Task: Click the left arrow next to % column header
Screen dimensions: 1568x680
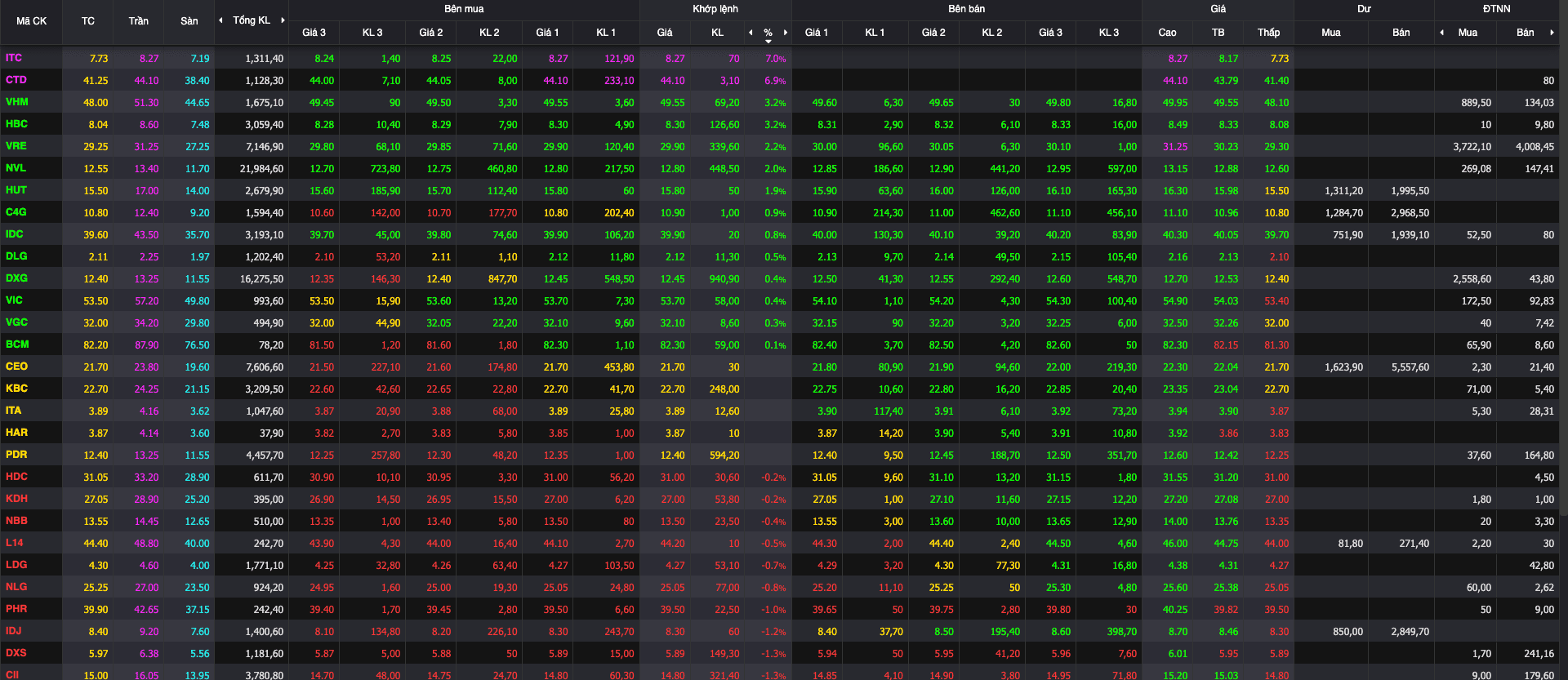Action: coord(751,33)
